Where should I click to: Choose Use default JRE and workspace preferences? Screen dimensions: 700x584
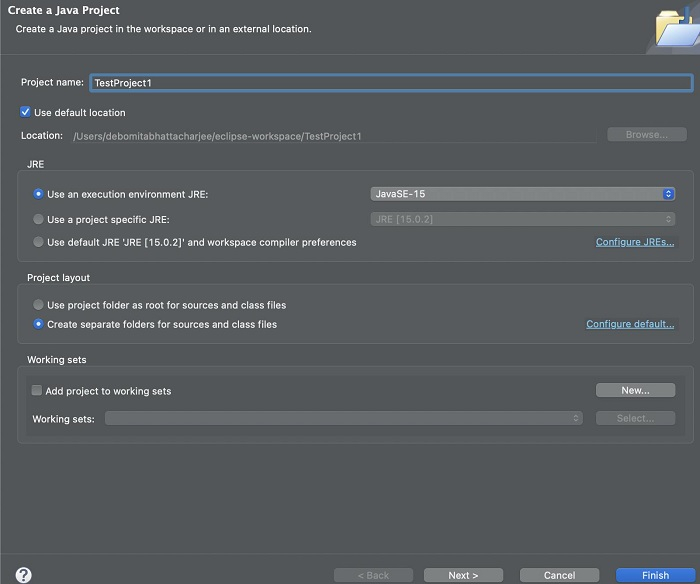[x=39, y=242]
